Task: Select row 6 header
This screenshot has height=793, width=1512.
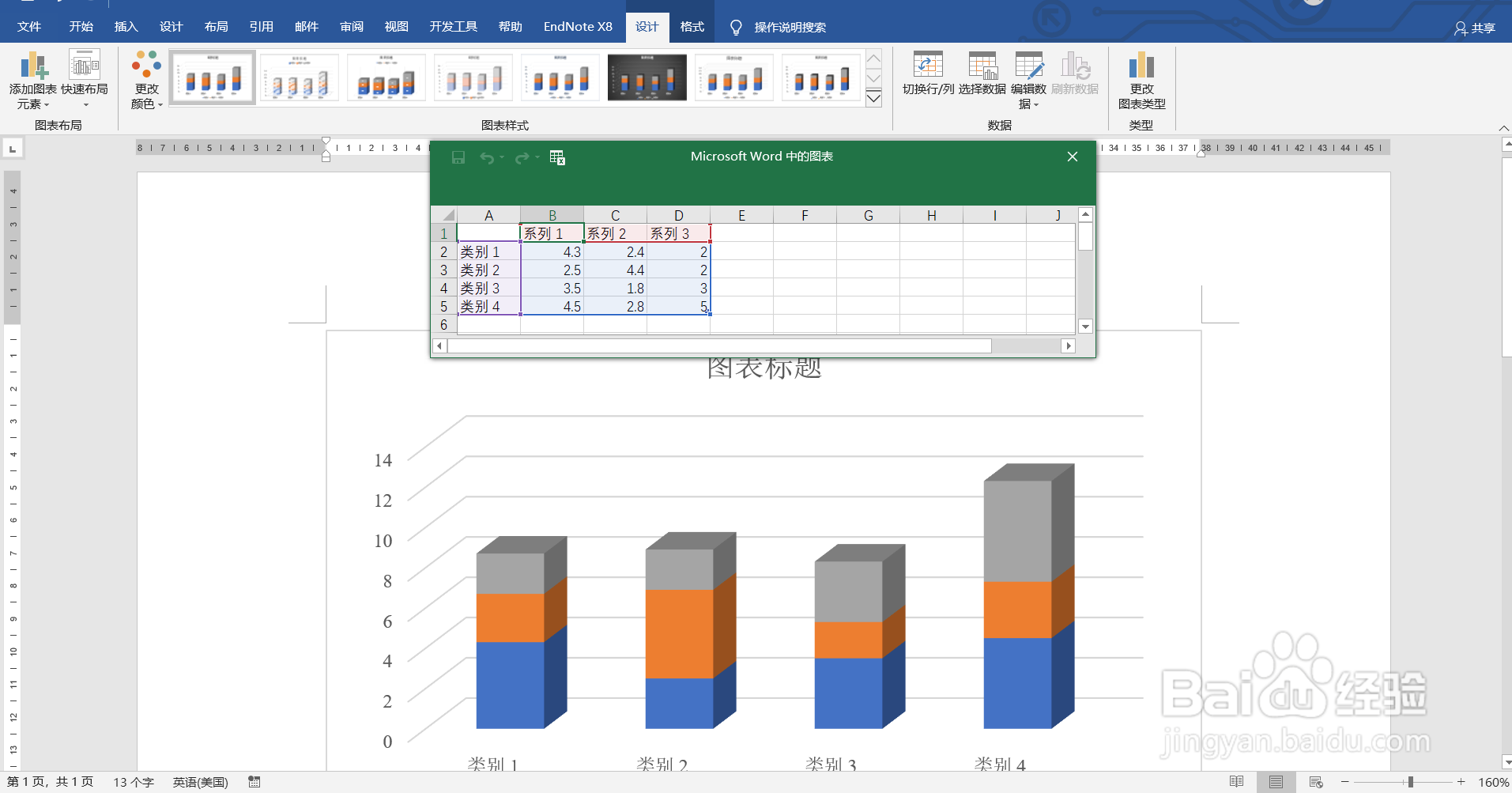Action: 443,324
